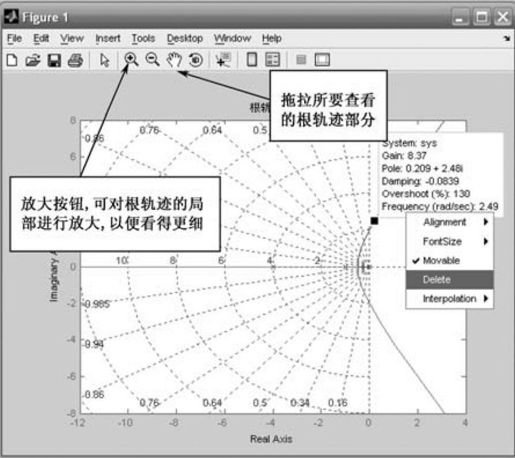Maximize the Figure 1 window
Image resolution: width=515 pixels, height=458 pixels.
tap(482, 17)
